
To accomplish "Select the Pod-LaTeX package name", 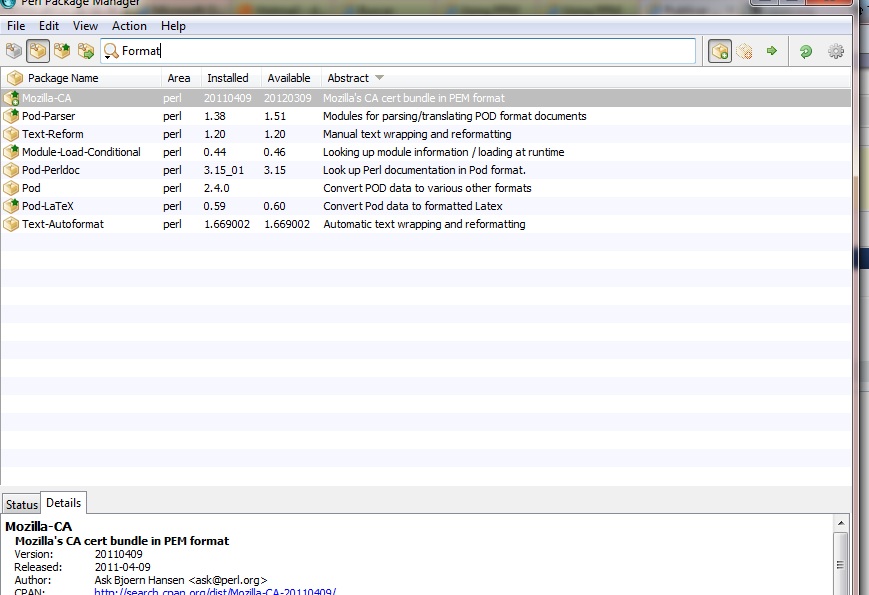I will coord(48,206).
